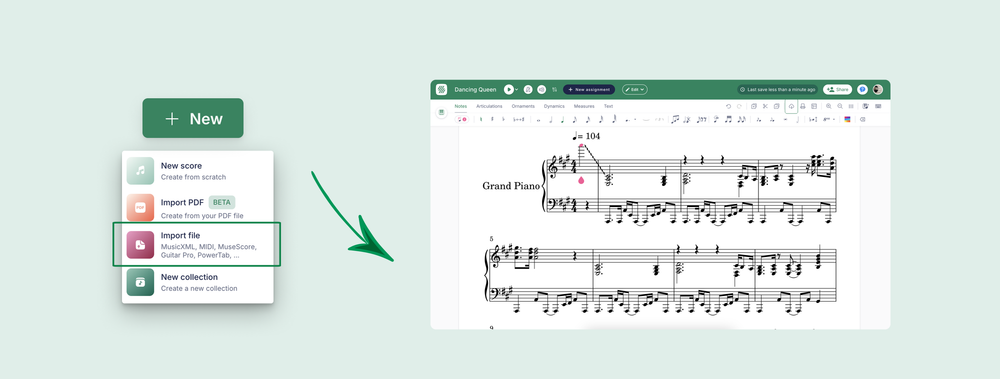Screen dimensions: 1000x379
Task: Click the Grand Piano instrument label
Action: point(511,186)
